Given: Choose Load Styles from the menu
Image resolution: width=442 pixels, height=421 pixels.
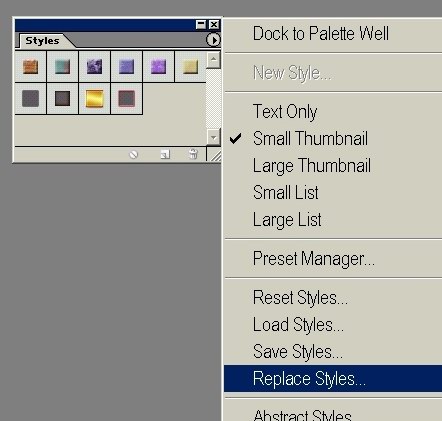Looking at the screenshot, I should click(x=298, y=325).
